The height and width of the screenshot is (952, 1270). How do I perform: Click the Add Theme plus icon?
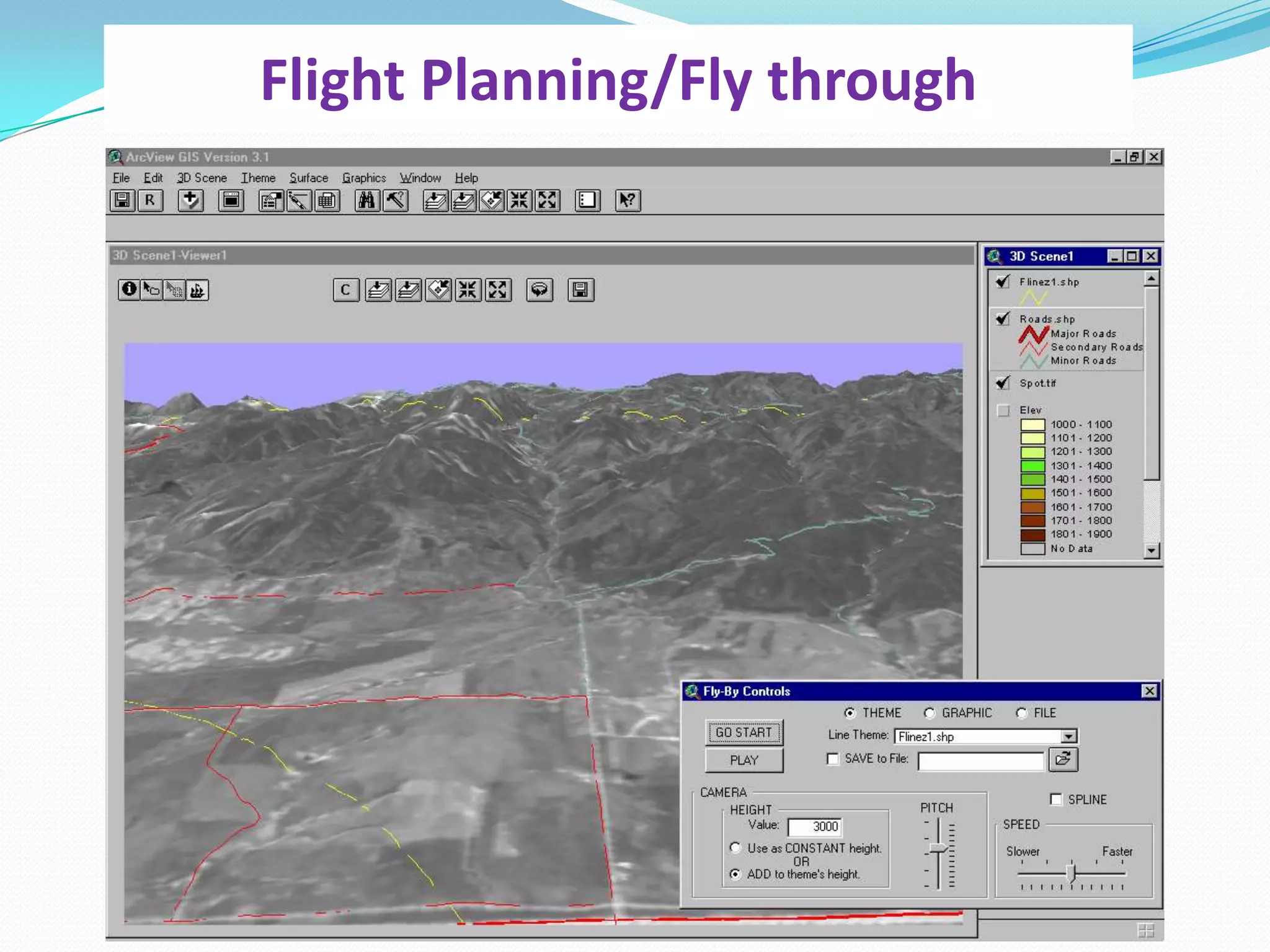point(190,200)
